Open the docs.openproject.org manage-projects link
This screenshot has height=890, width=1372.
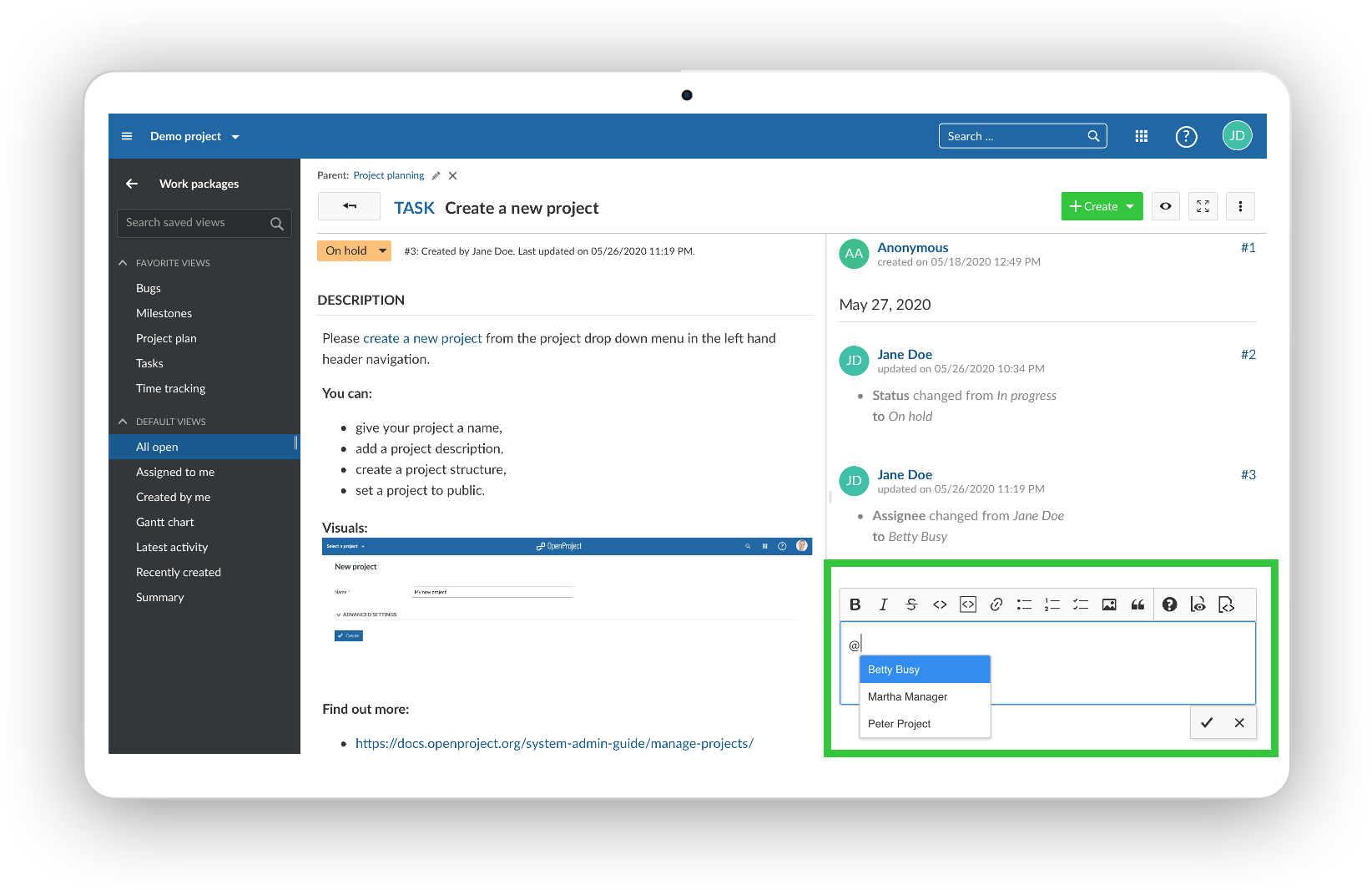coord(554,743)
